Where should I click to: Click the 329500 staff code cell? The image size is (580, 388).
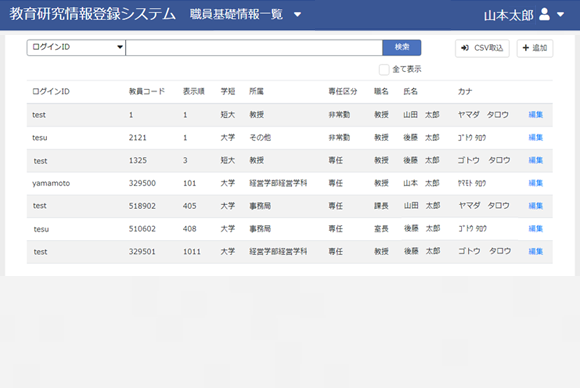click(142, 183)
